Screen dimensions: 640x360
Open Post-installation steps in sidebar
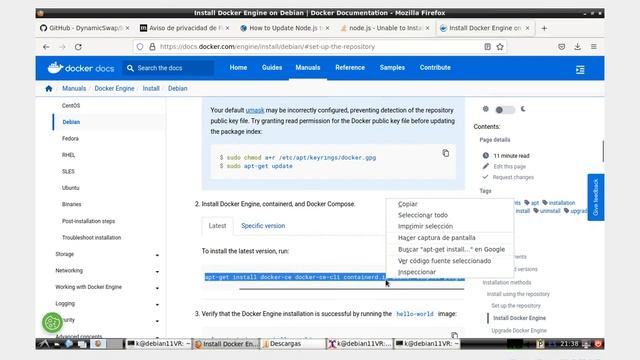tap(89, 221)
